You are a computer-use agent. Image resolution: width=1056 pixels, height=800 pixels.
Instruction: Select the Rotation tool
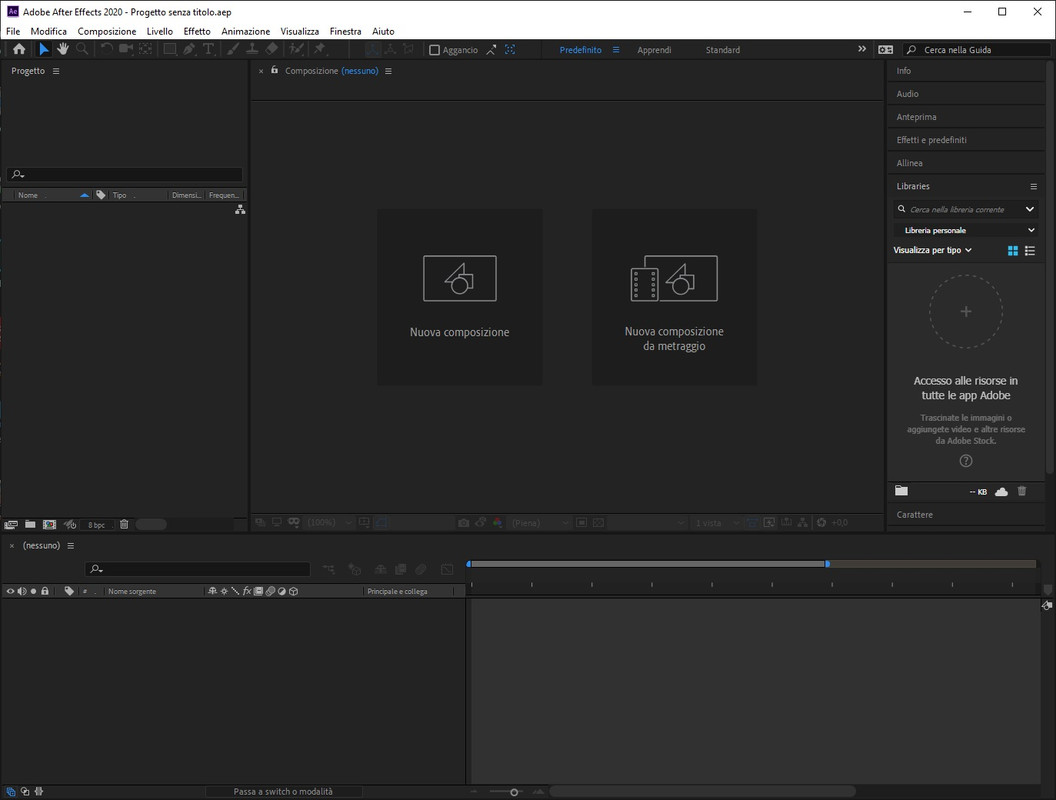106,49
